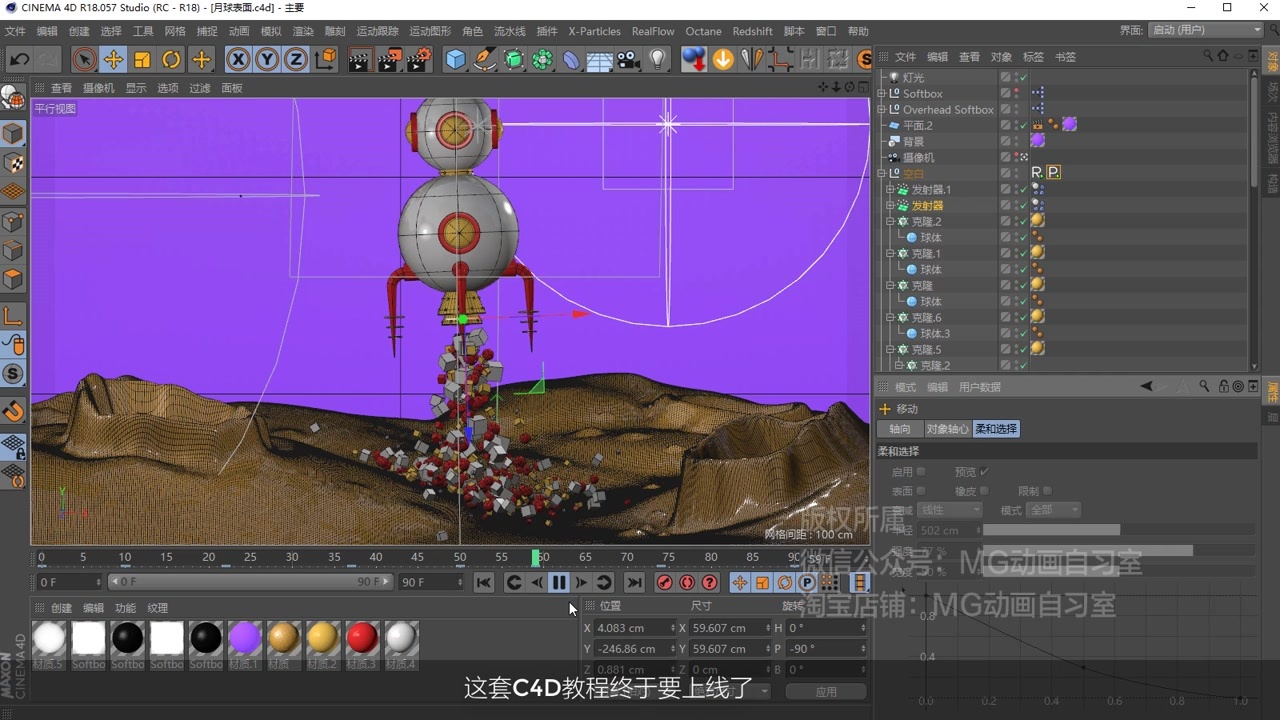Add a Floor environment object
This screenshot has height=720, width=1280.
[599, 60]
